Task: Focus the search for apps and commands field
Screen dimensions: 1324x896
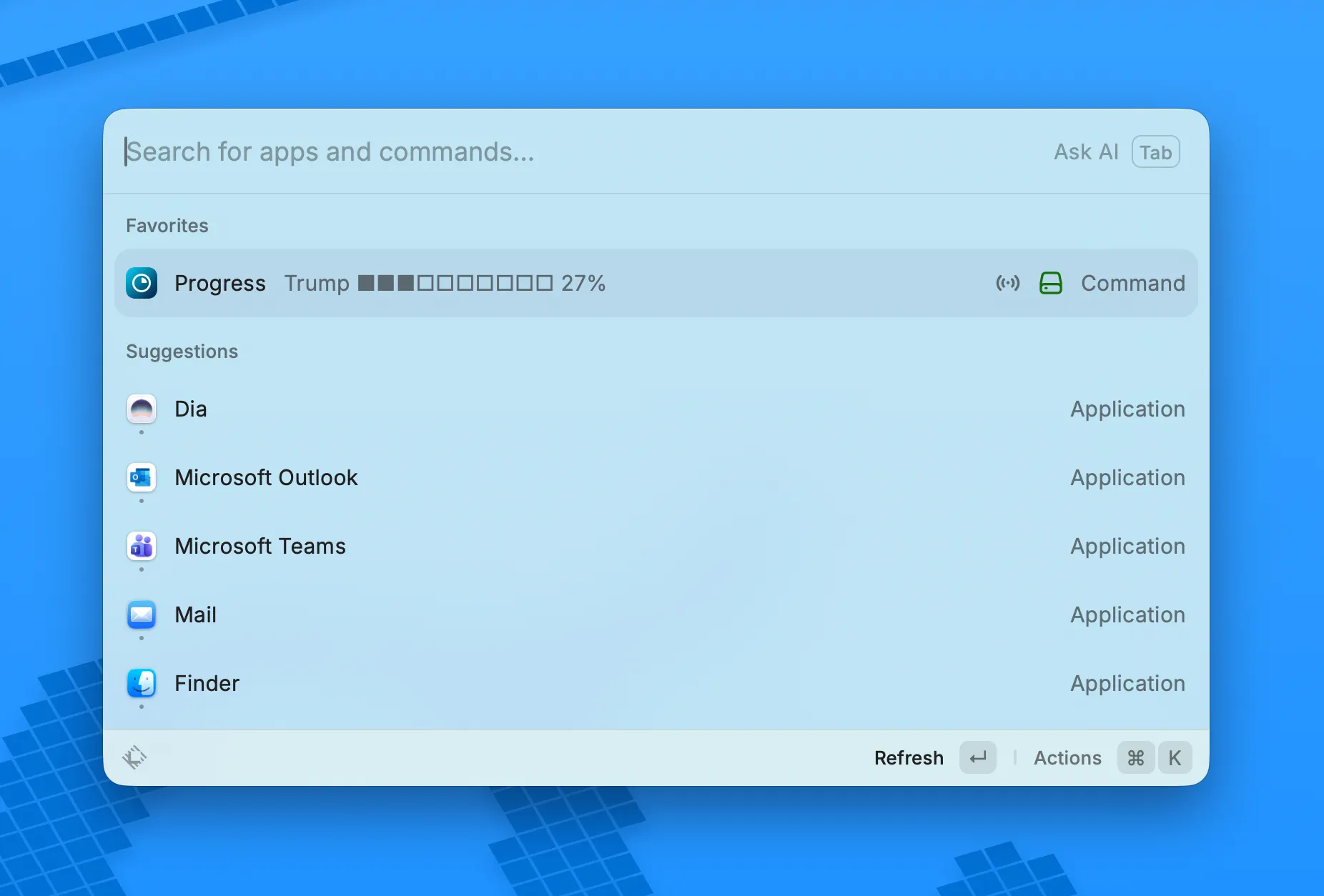Action: coord(572,151)
